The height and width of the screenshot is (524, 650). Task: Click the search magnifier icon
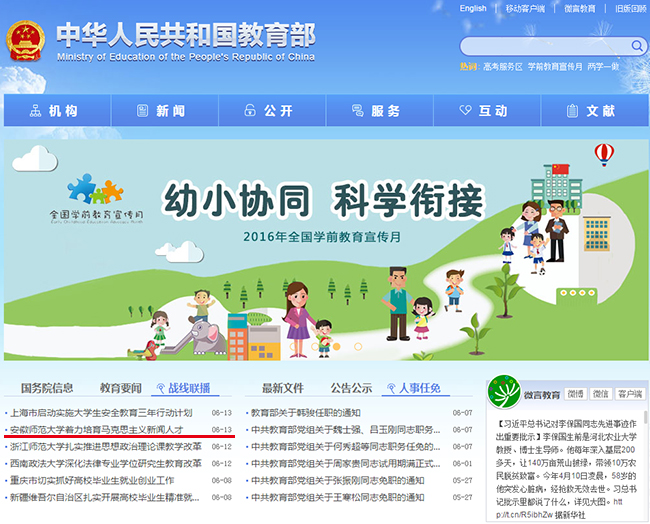point(635,47)
